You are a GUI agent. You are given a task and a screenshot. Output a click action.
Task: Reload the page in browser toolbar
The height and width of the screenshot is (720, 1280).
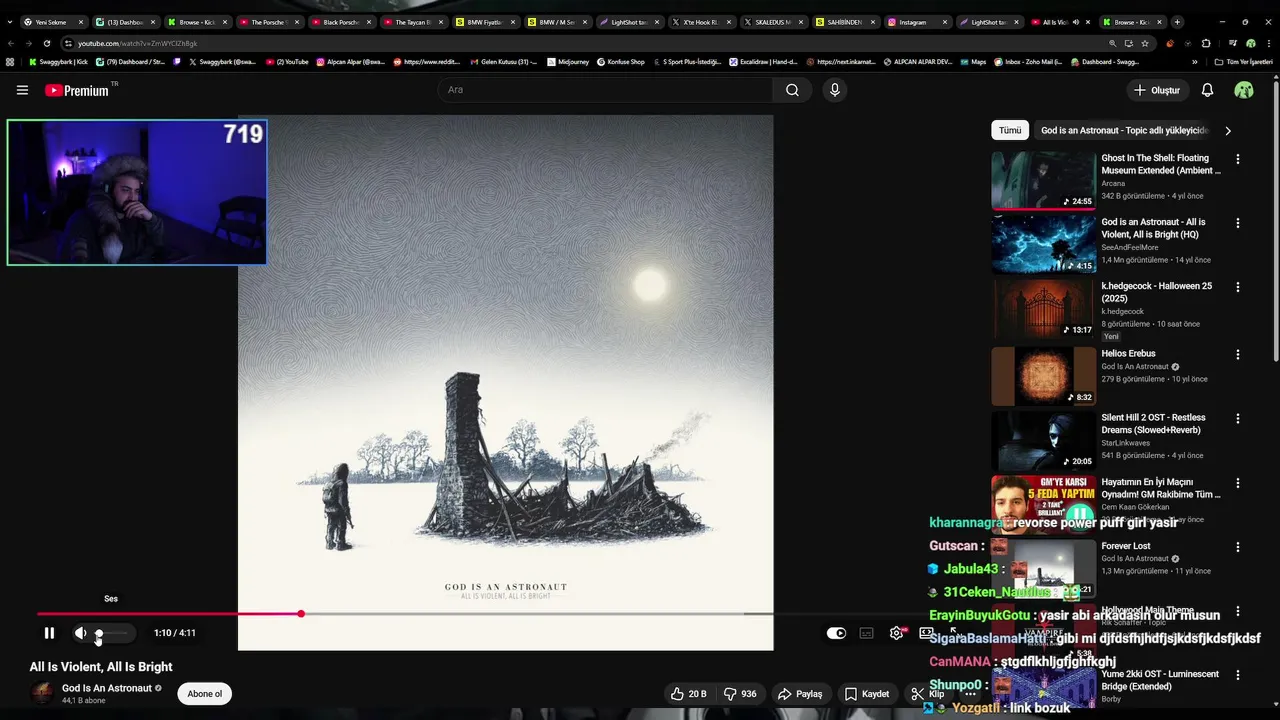tap(46, 43)
